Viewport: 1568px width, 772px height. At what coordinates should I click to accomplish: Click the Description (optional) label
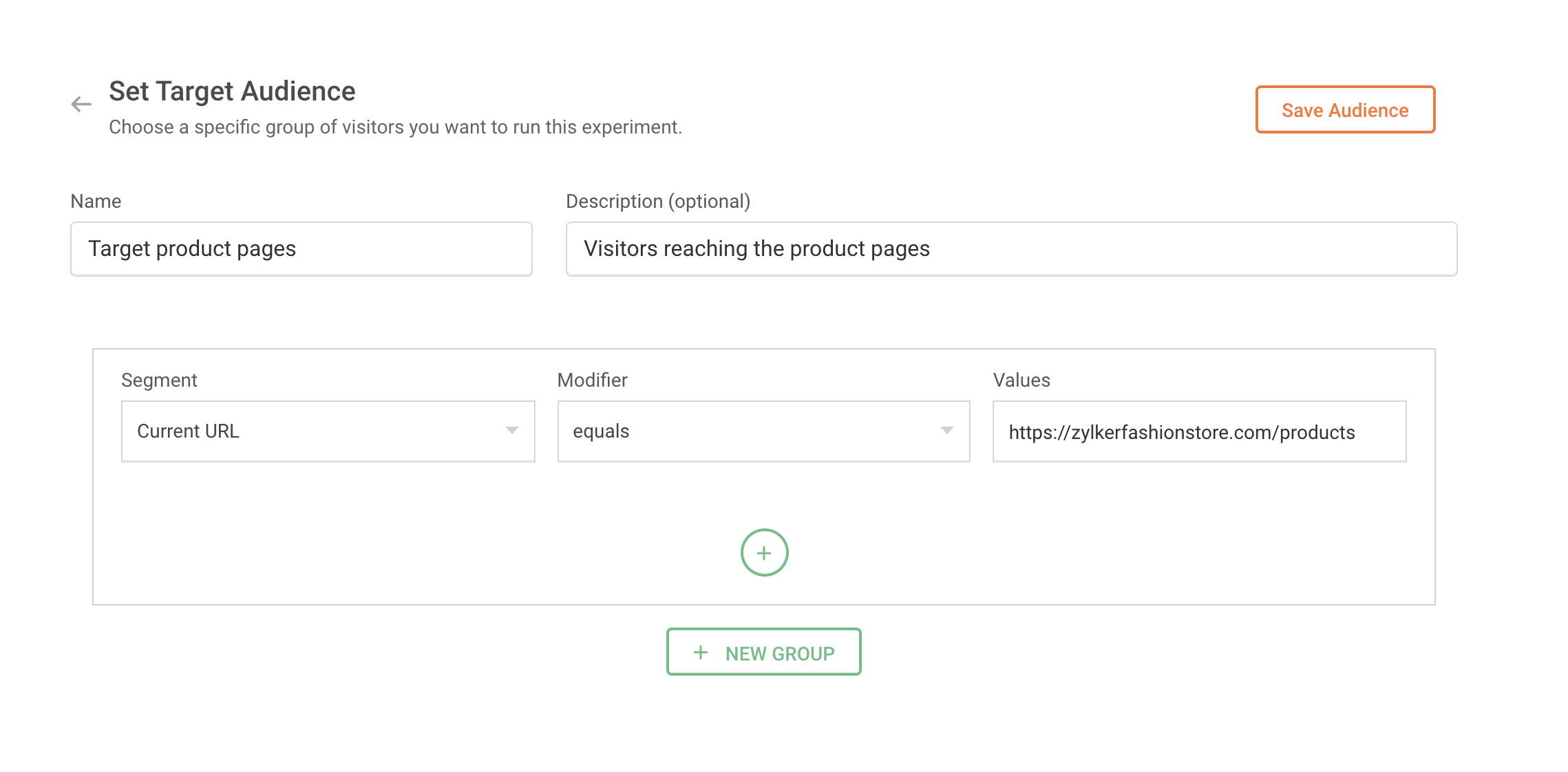(657, 202)
